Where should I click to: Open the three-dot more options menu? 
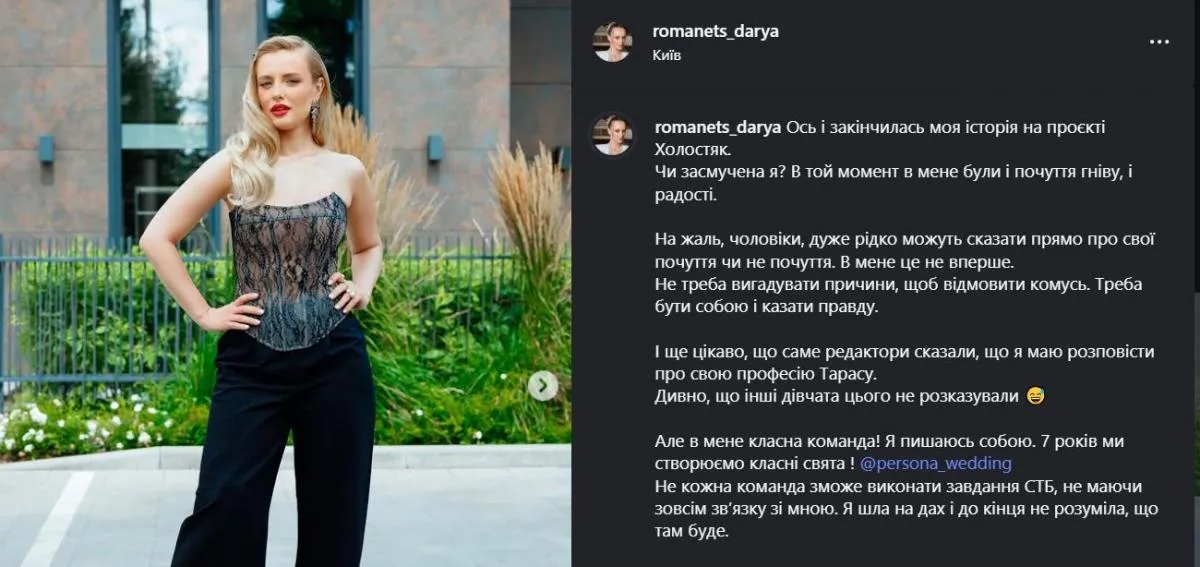click(x=1159, y=42)
